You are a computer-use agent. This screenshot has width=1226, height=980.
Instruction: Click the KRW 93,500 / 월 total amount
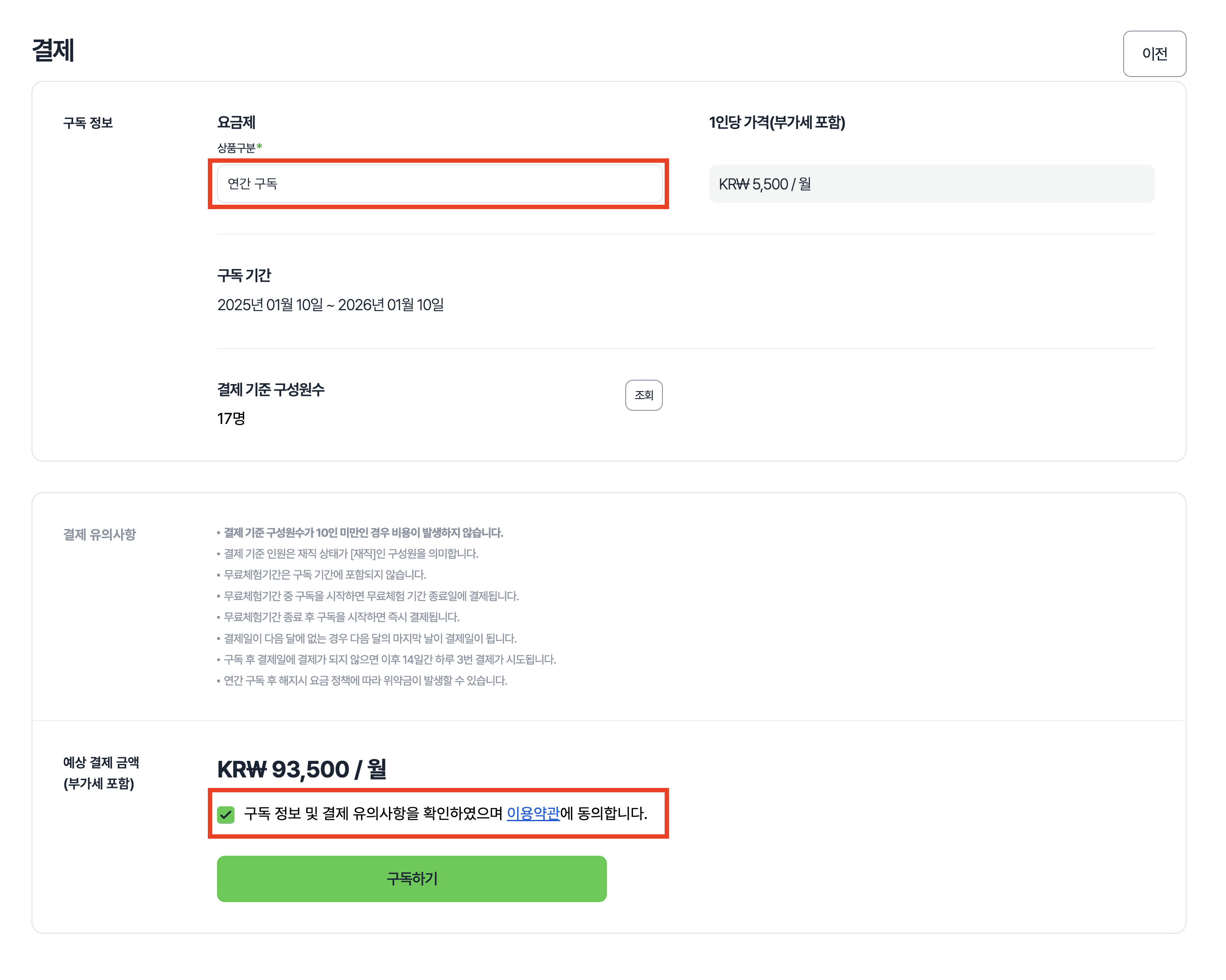pyautogui.click(x=301, y=769)
